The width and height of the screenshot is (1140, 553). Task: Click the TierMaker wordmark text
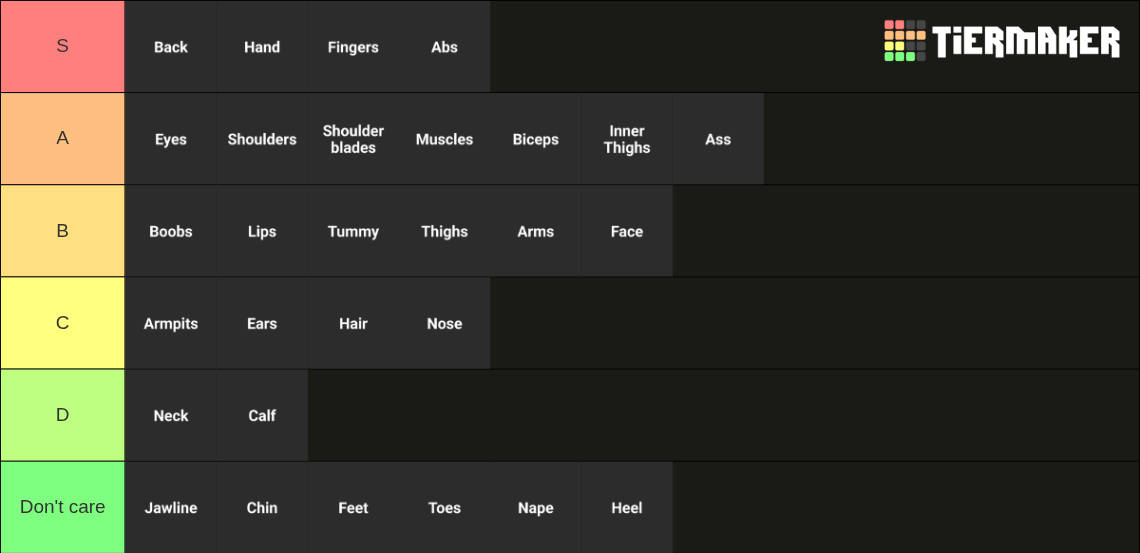pyautogui.click(x=1026, y=41)
